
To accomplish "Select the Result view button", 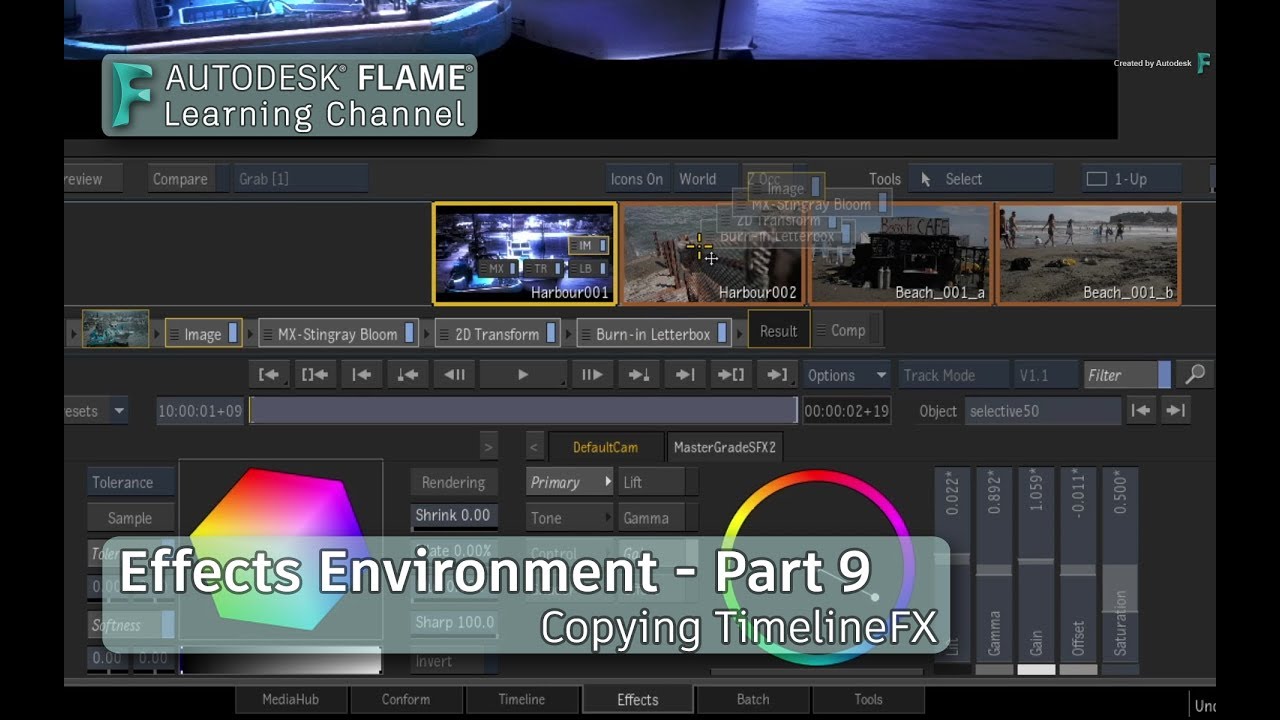I will click(x=779, y=330).
